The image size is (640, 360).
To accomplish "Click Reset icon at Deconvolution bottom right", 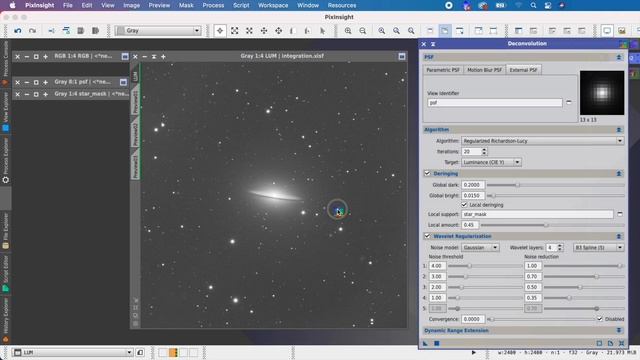I will click(x=621, y=343).
